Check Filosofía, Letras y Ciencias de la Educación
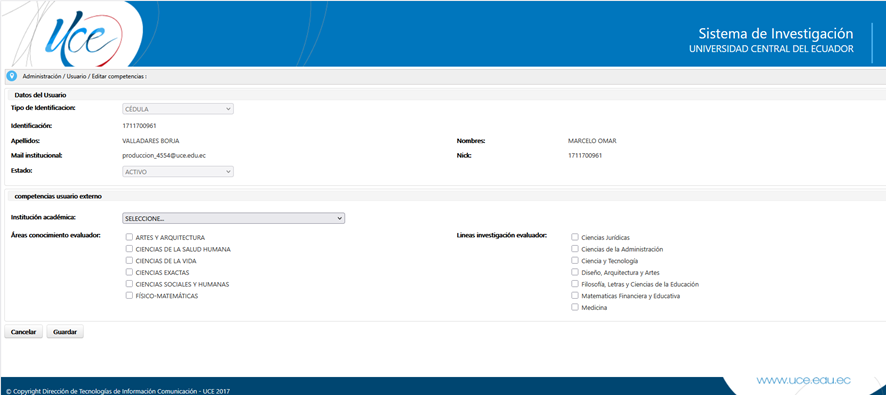886x395 pixels. pyautogui.click(x=575, y=284)
